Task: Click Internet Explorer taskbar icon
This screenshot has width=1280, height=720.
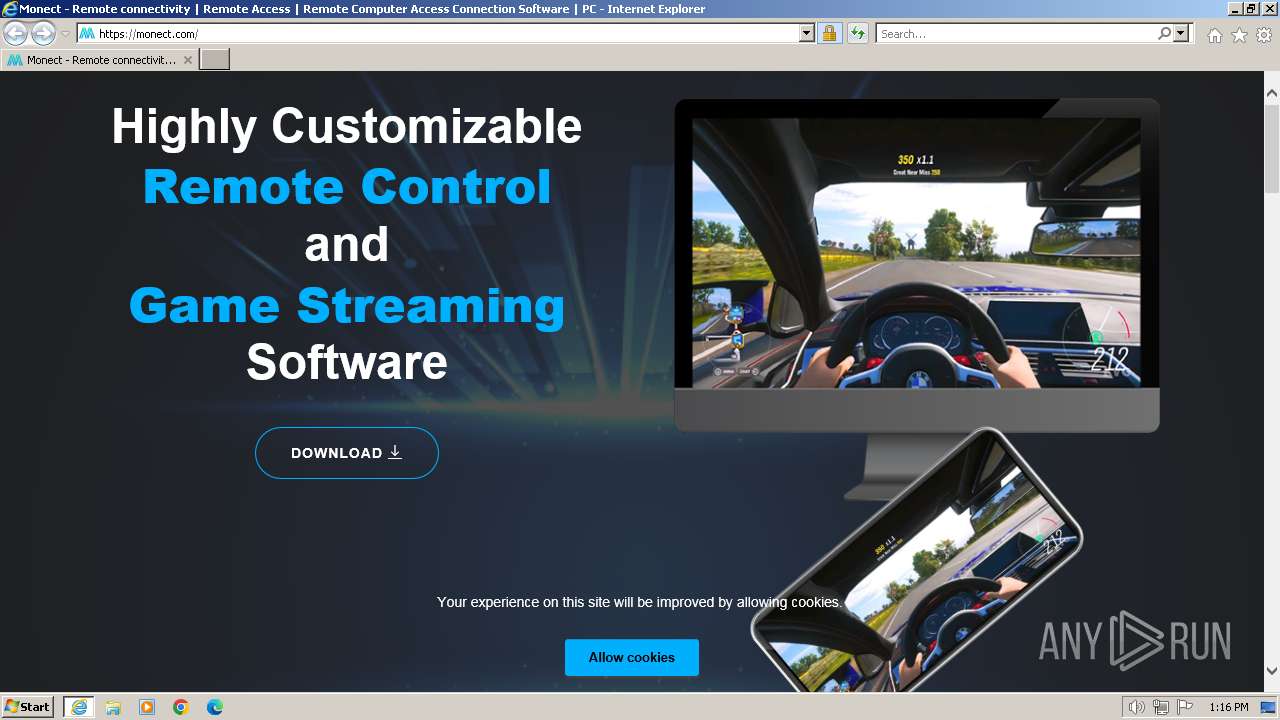Action: pyautogui.click(x=79, y=707)
